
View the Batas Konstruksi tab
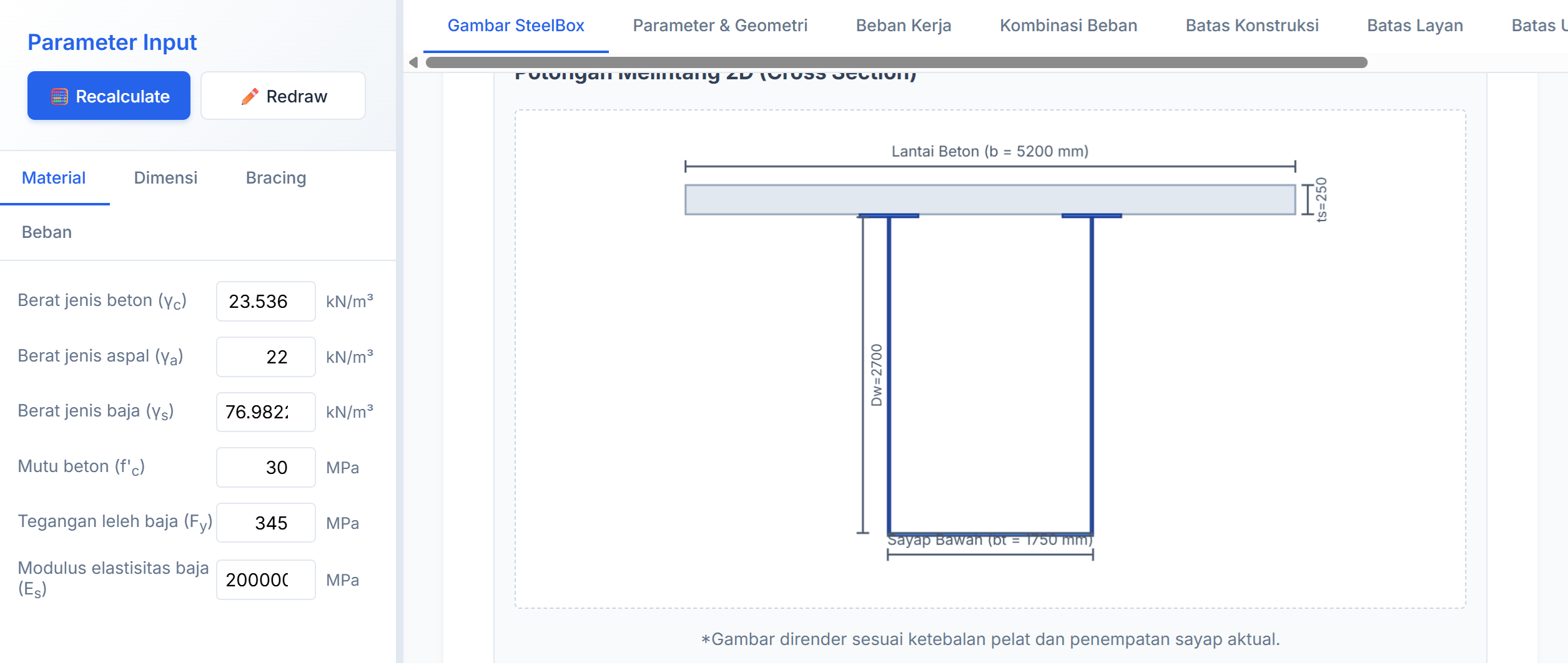(x=1252, y=26)
